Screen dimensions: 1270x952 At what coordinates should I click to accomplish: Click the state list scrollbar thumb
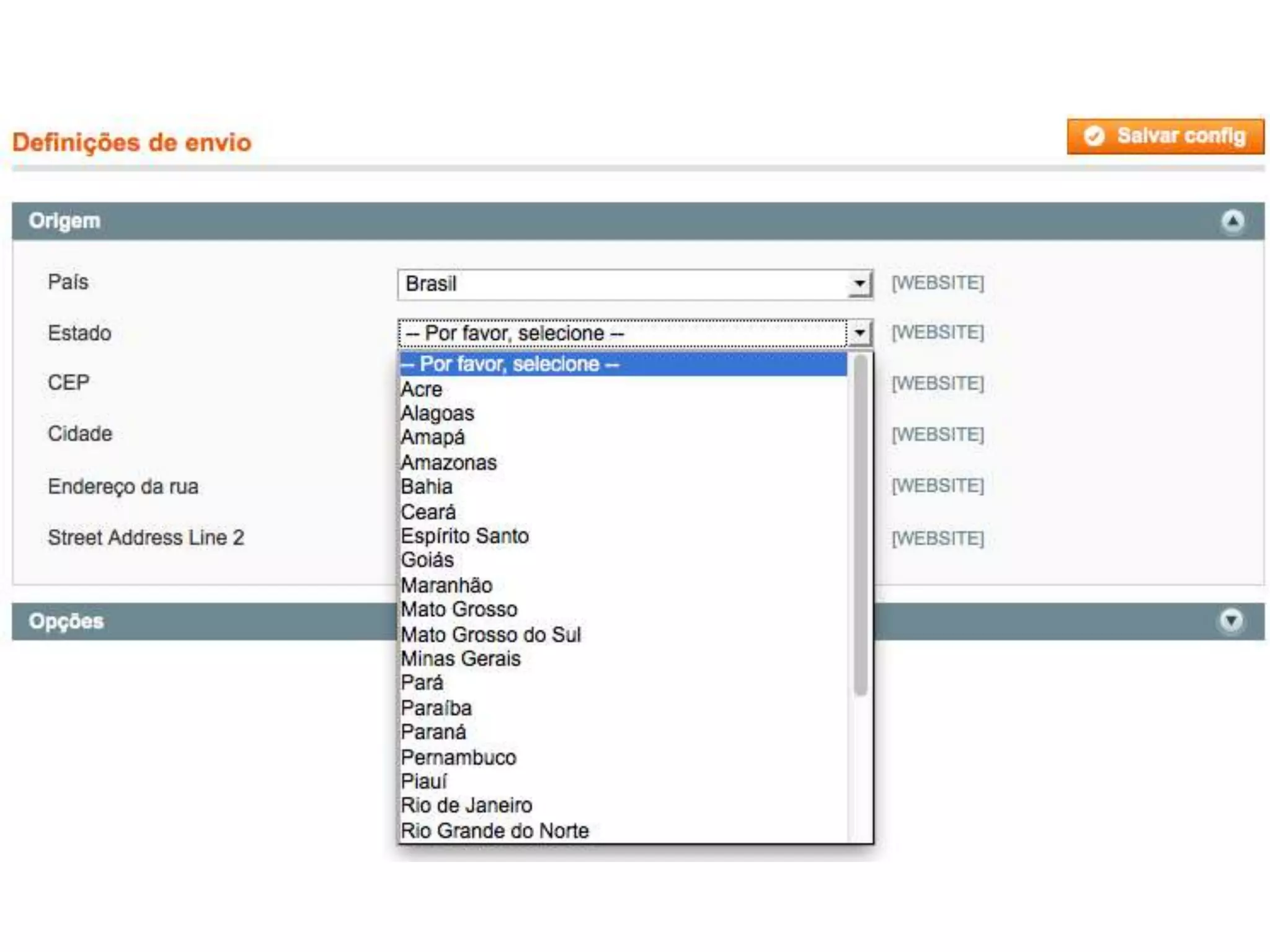pos(860,524)
